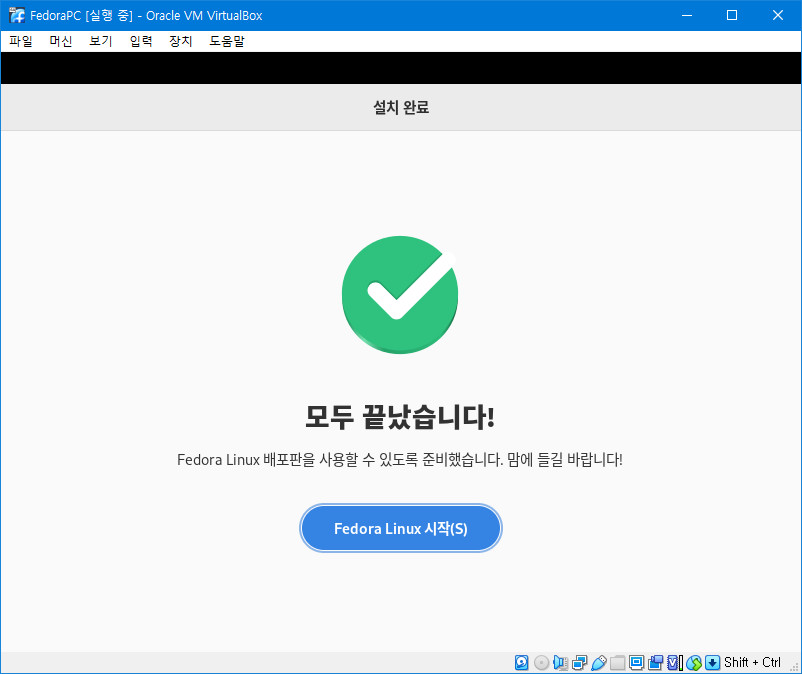The image size is (802, 674).
Task: Click the 모두 끝났습니다! heading
Action: 400,417
